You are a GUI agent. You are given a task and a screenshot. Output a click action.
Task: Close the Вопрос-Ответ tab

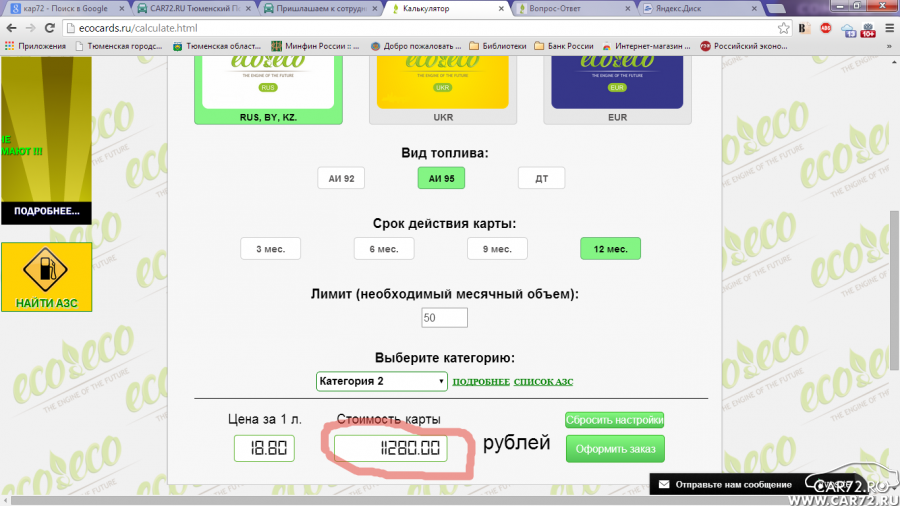[x=627, y=9]
